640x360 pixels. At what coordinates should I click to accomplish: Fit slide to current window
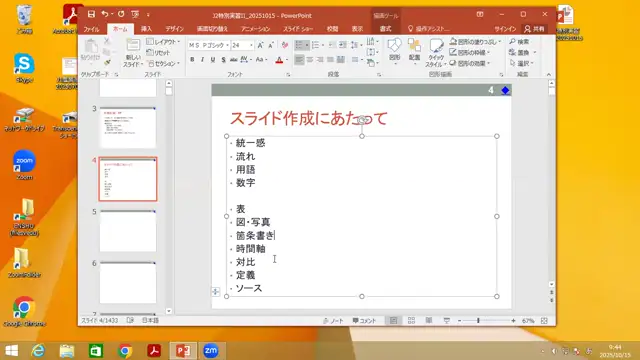[544, 321]
